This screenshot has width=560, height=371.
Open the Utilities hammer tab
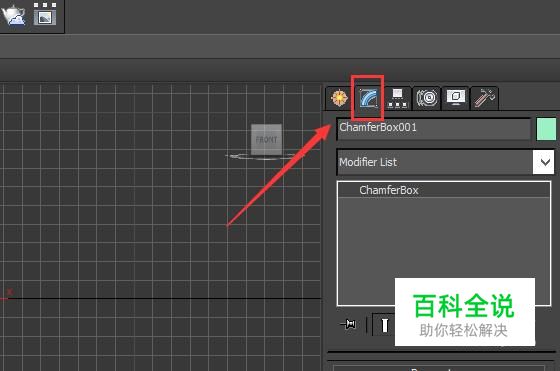click(x=484, y=98)
